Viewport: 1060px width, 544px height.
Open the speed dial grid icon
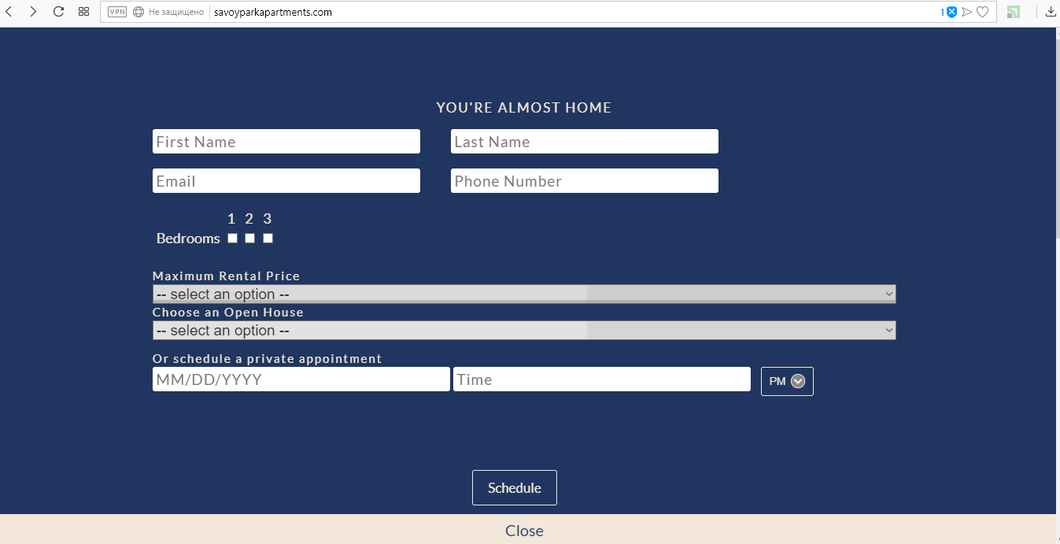pyautogui.click(x=84, y=12)
